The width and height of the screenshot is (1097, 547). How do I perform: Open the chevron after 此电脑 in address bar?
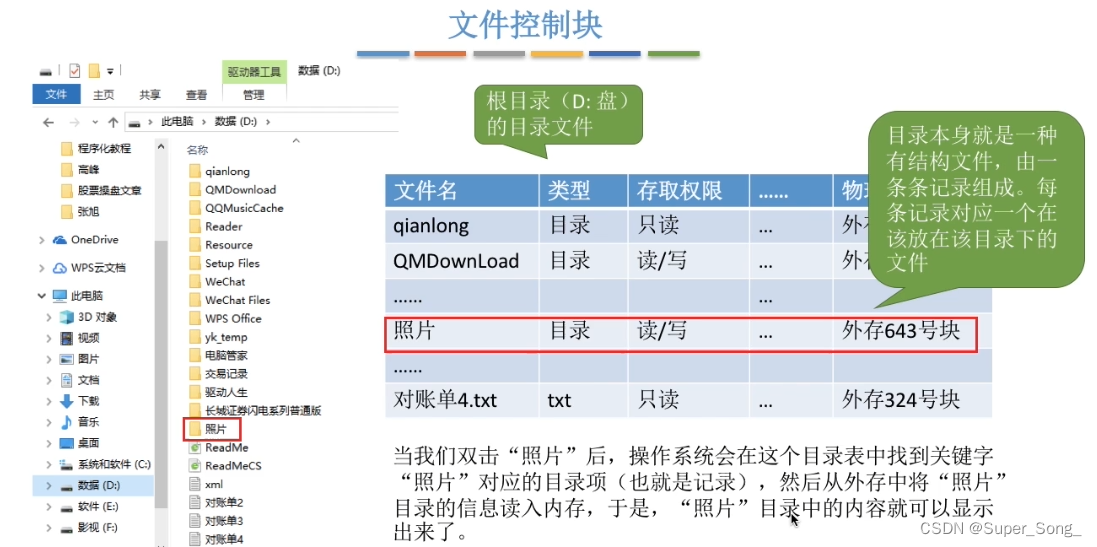tap(204, 122)
